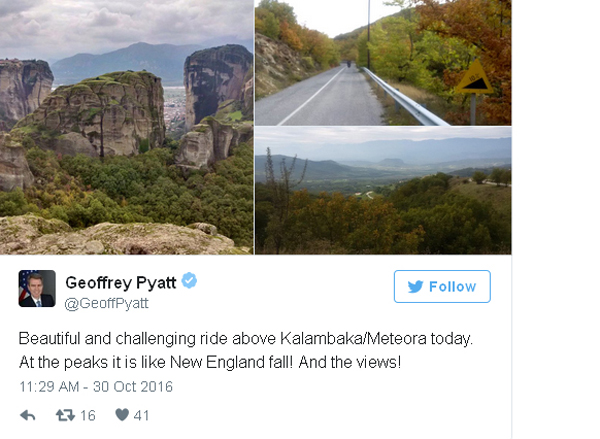Click the second line mentioning New England fall
This screenshot has height=439, width=600.
pyautogui.click(x=210, y=362)
